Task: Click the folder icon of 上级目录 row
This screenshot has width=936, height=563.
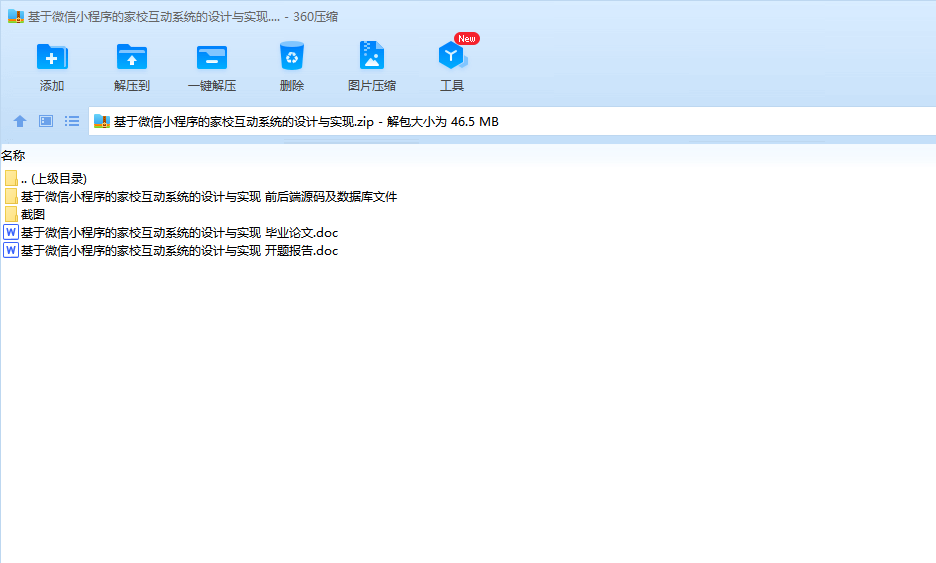Action: (x=11, y=178)
